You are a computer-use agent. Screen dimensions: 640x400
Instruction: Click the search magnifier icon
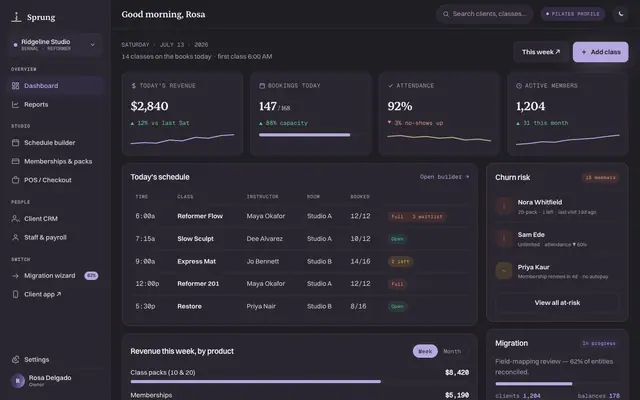point(446,14)
